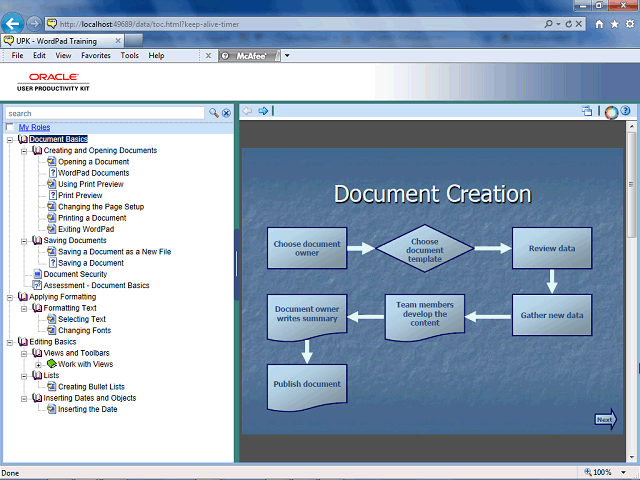Image resolution: width=640 pixels, height=480 pixels.
Task: Open the Favorites menu
Action: coord(96,56)
